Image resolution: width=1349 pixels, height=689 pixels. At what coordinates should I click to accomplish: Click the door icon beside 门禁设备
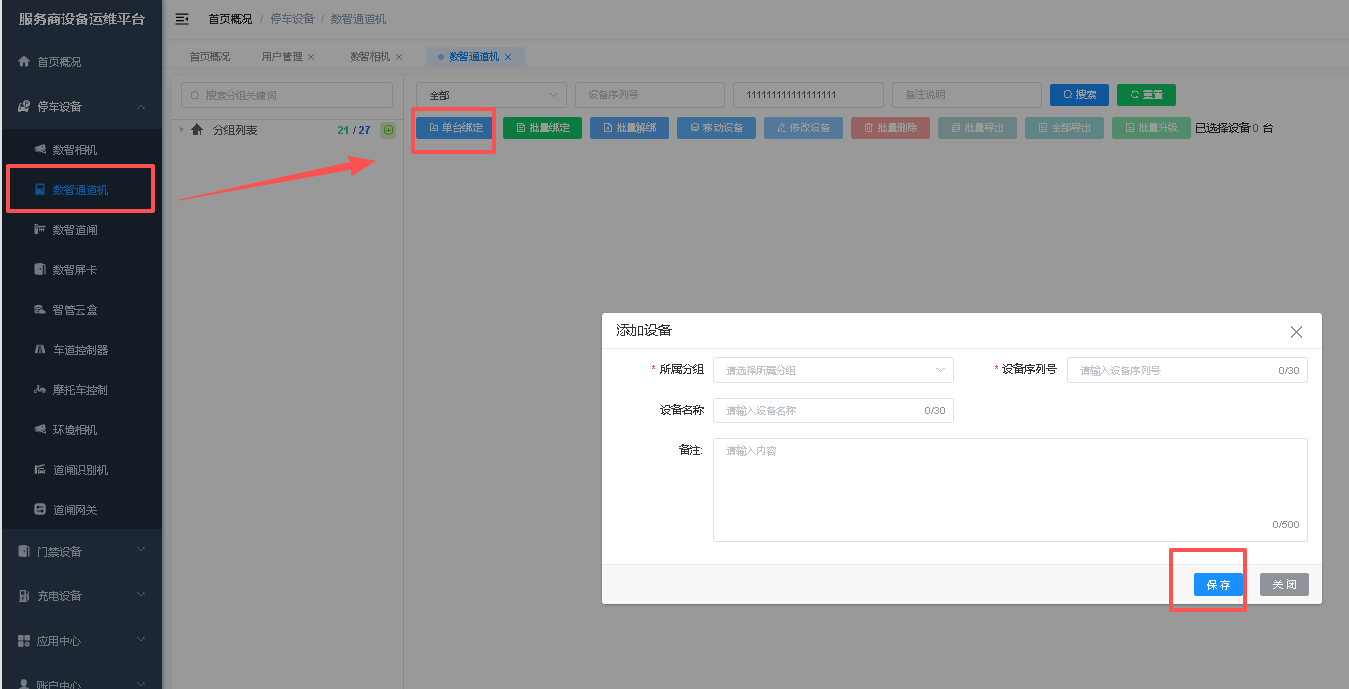pos(24,551)
